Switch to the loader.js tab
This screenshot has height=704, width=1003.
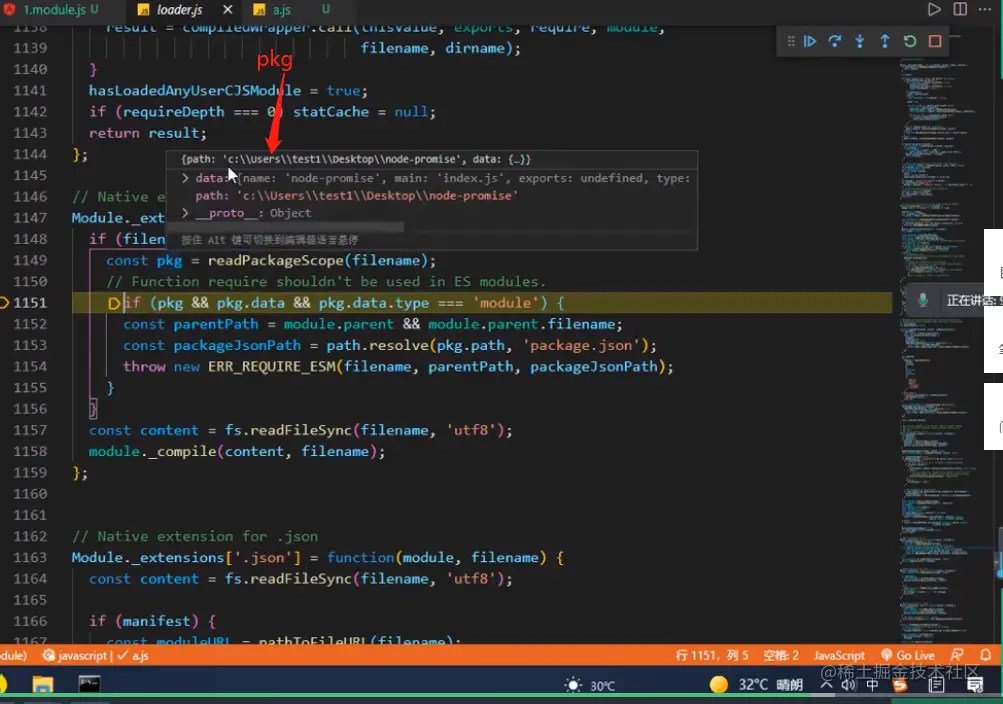[x=180, y=10]
